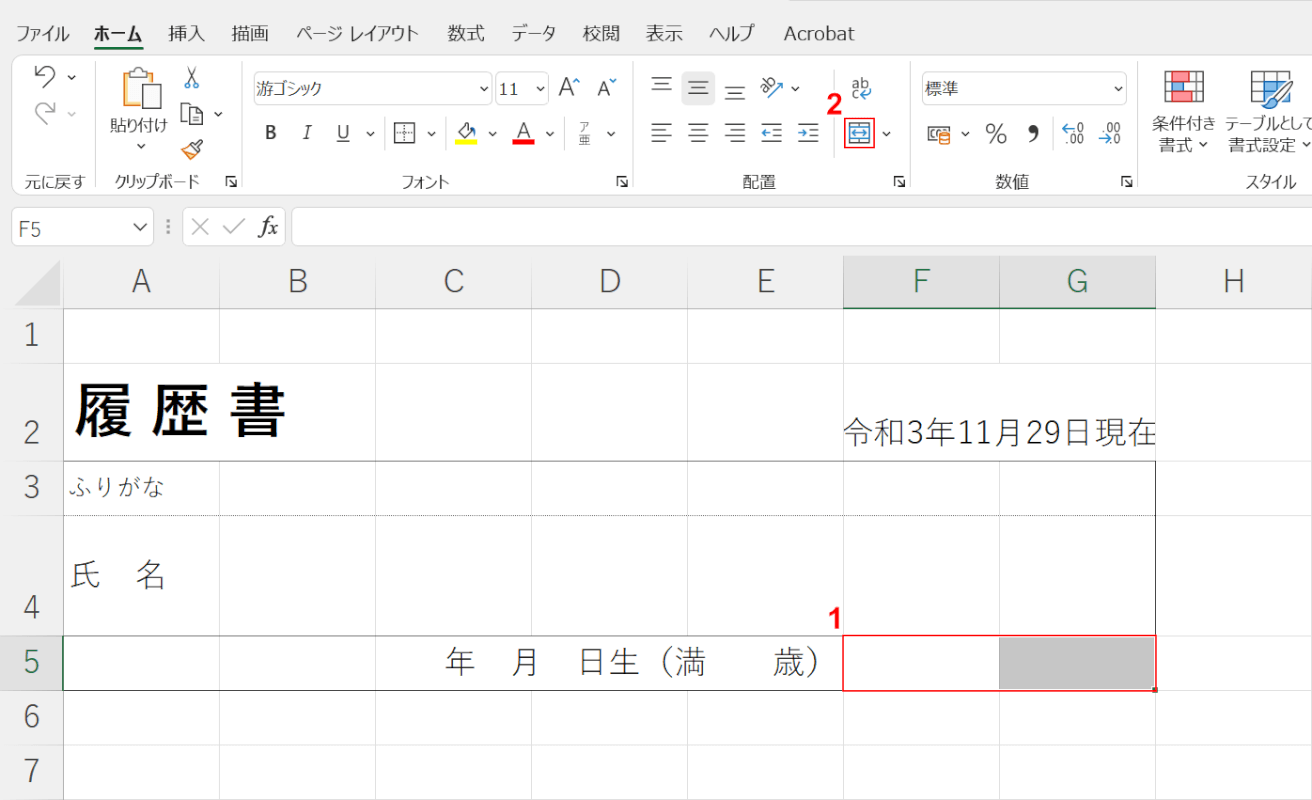Screen dimensions: 1312x800
Task: Click the Align Right icon
Action: [x=735, y=133]
